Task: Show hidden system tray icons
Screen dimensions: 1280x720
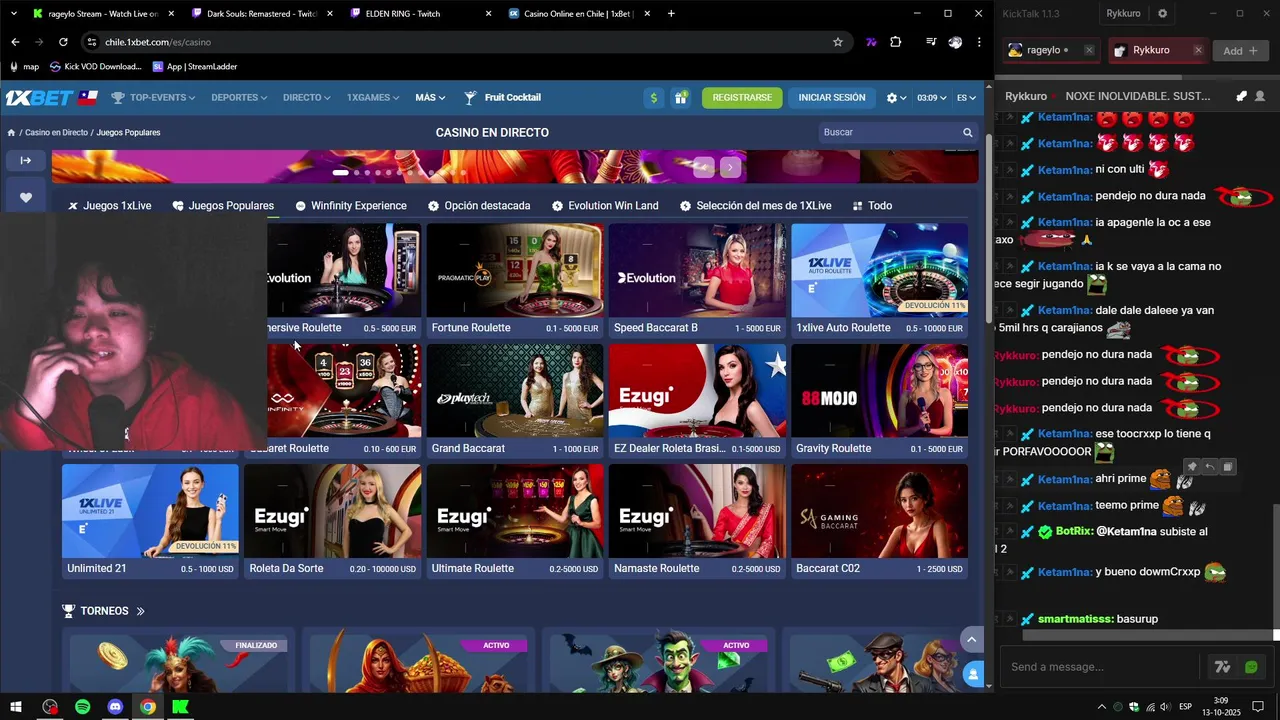Action: click(x=1102, y=707)
